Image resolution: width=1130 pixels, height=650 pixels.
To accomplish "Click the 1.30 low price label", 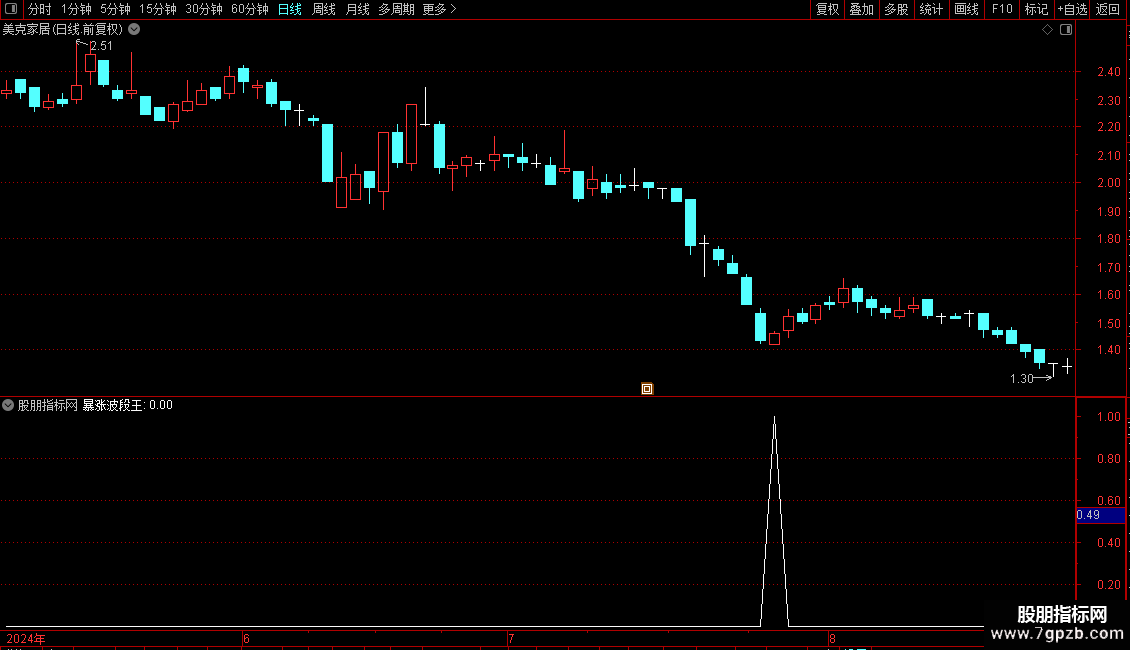I will point(1022,378).
